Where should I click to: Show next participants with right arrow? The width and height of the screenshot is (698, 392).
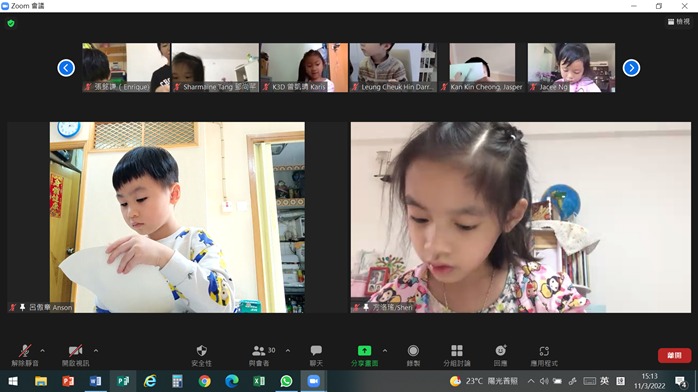631,68
